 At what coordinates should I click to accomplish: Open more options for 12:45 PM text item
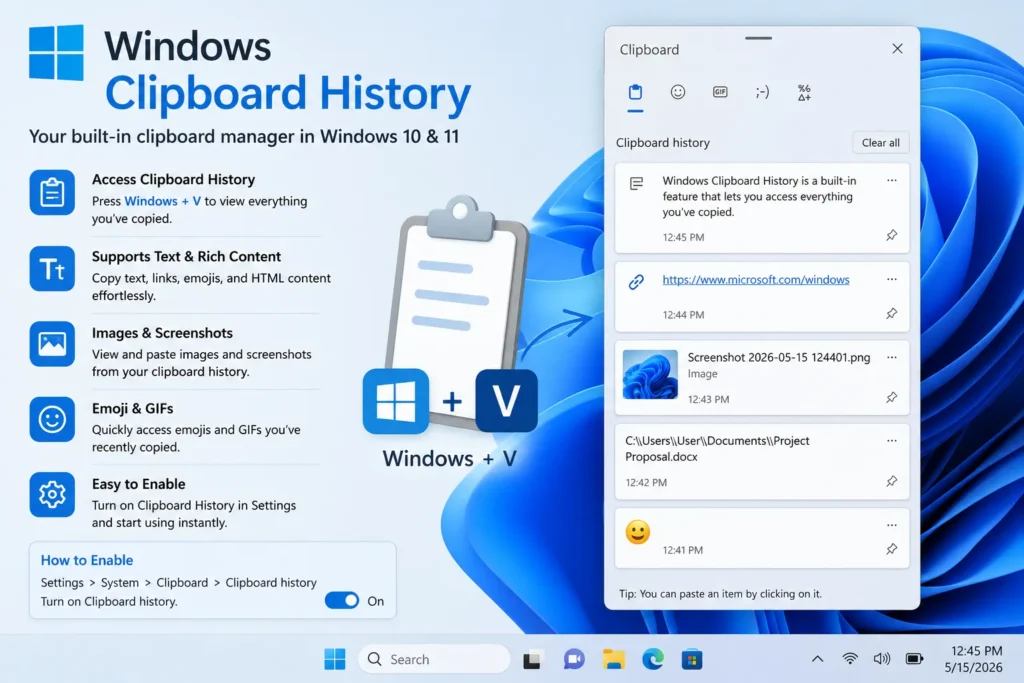pos(891,180)
